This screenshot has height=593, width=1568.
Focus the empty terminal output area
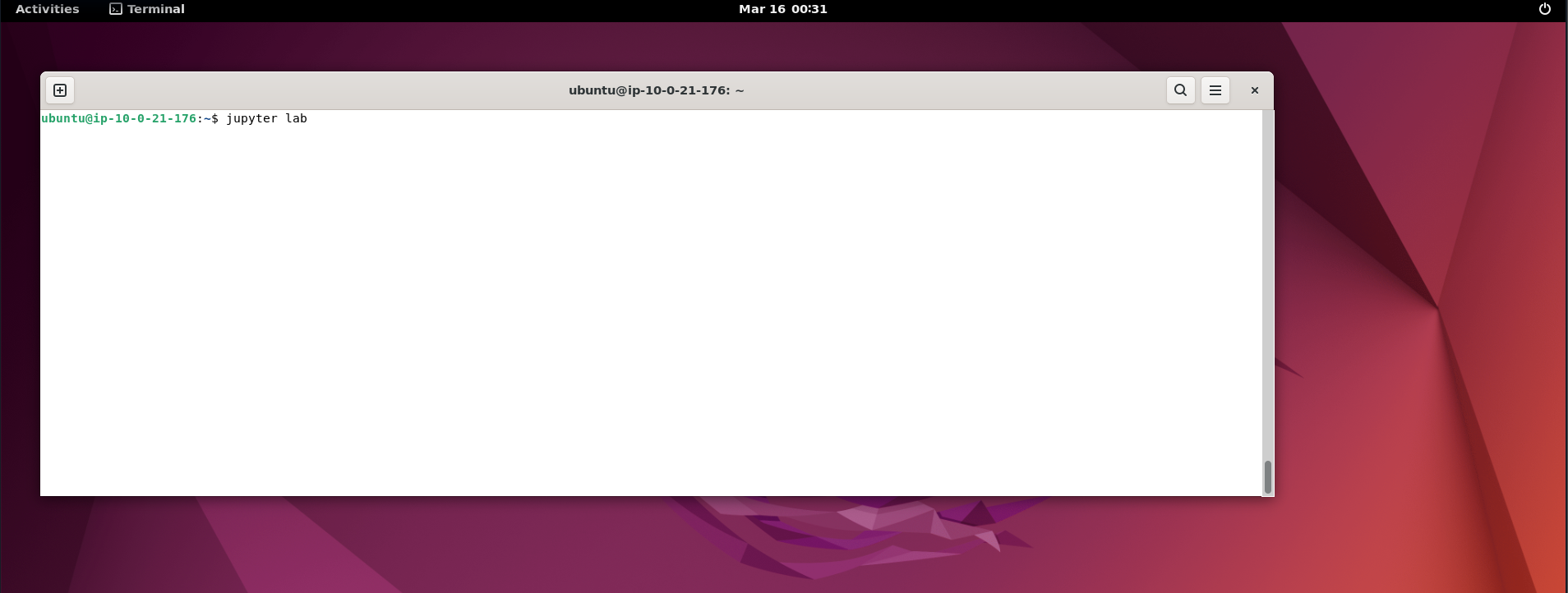click(649, 312)
